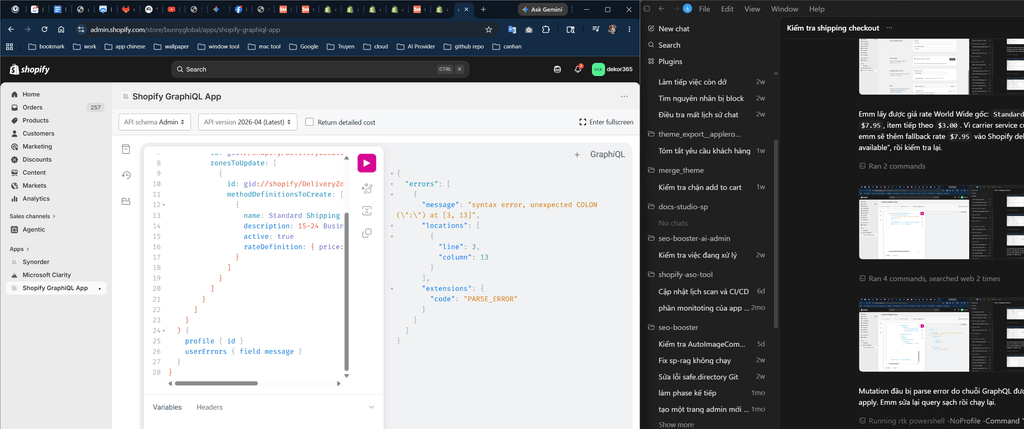Add a new GraphiQL tab with plus

pos(577,155)
